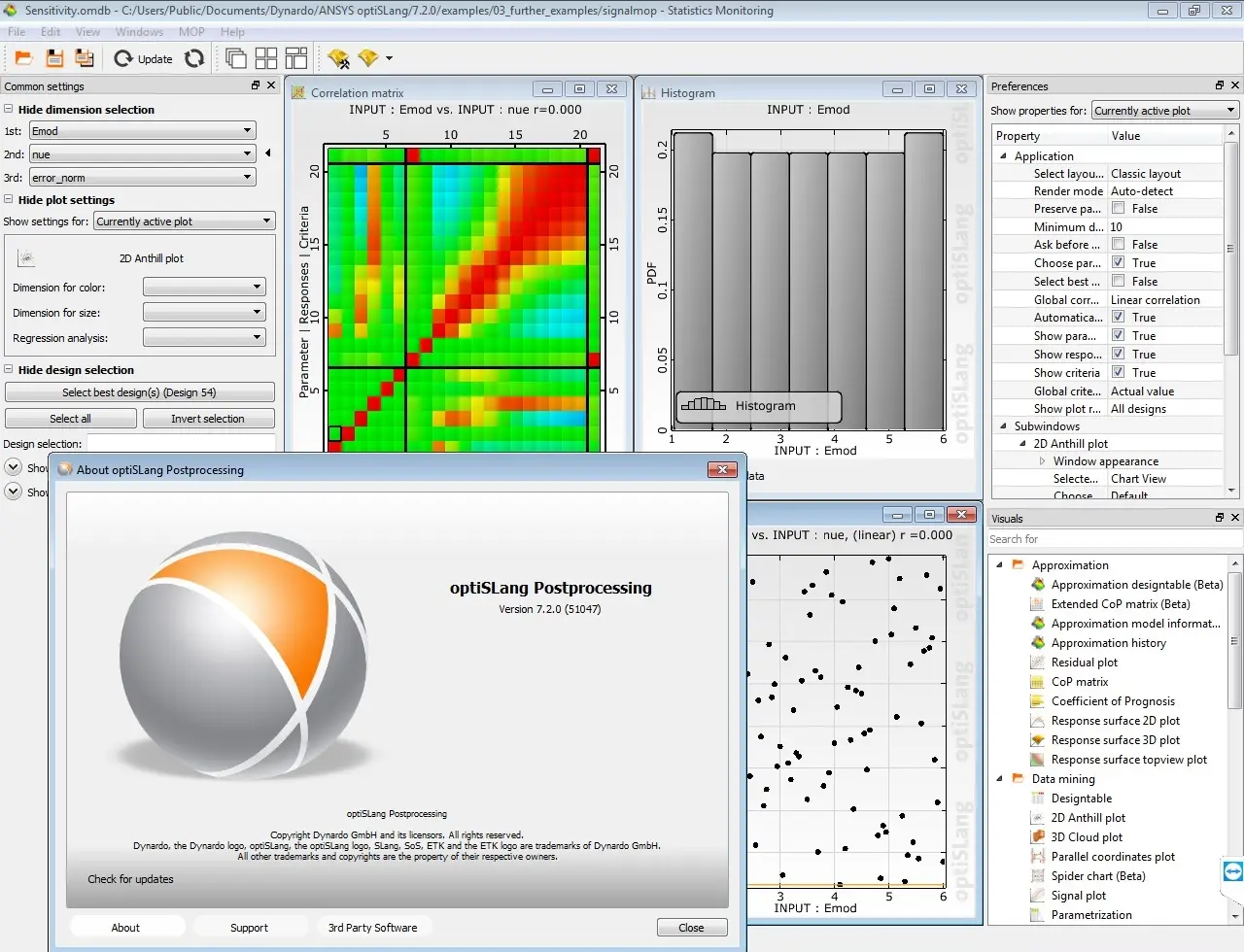Click the Invert selection button

(208, 419)
